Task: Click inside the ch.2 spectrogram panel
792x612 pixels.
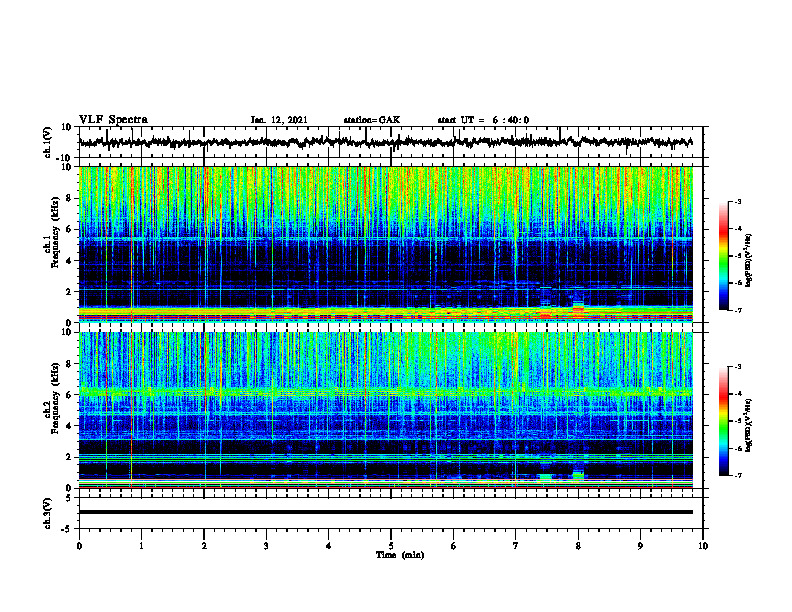Action: (x=385, y=410)
